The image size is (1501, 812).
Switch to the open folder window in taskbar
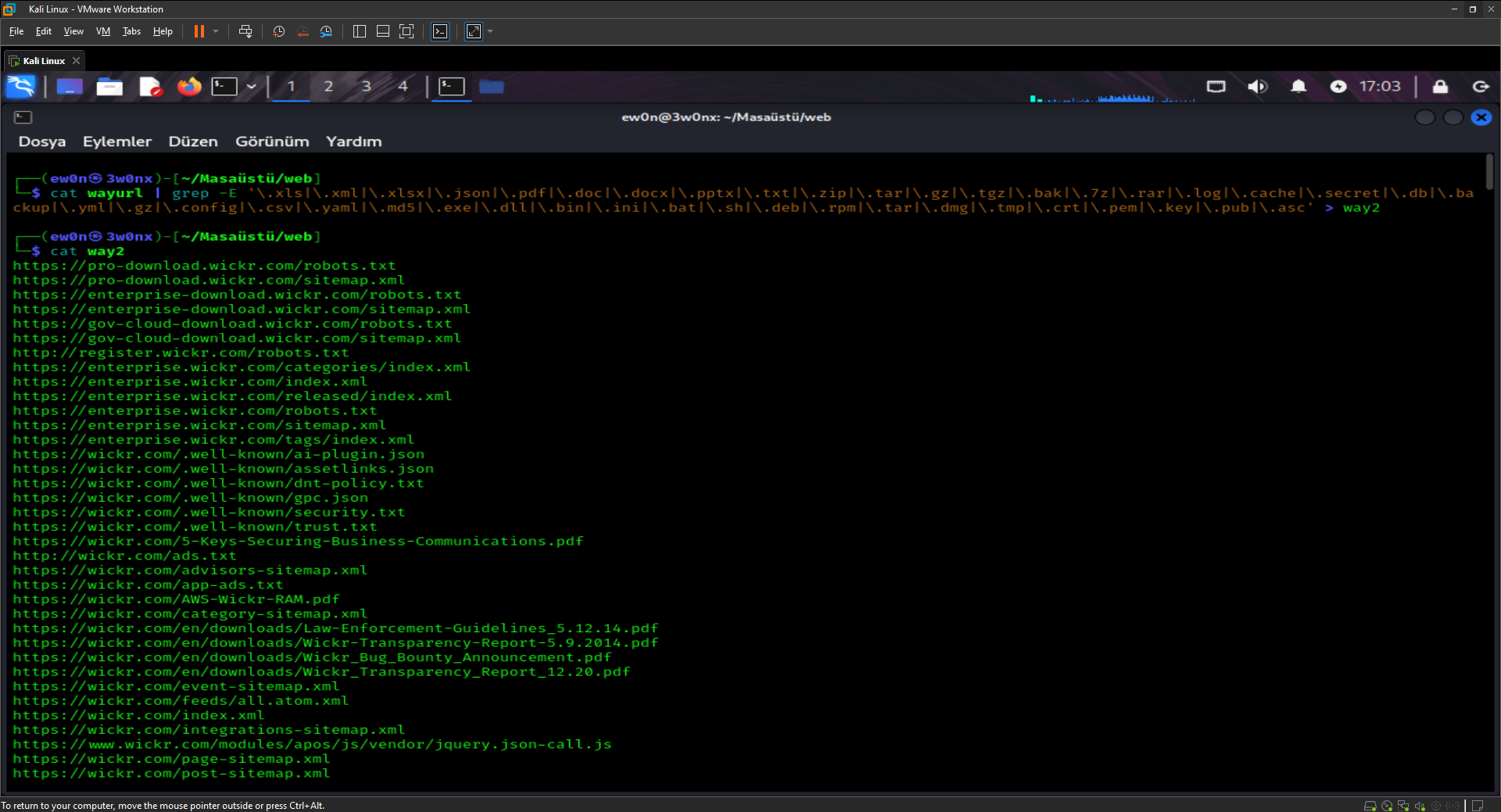coord(491,86)
